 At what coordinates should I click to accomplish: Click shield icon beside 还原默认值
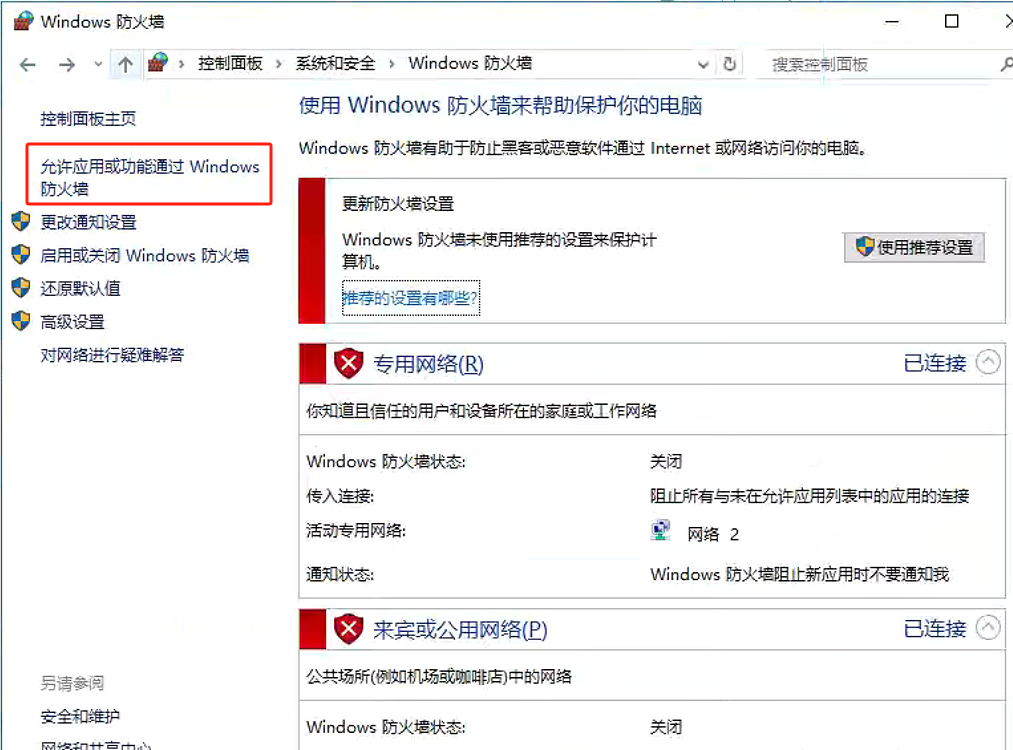tap(21, 287)
